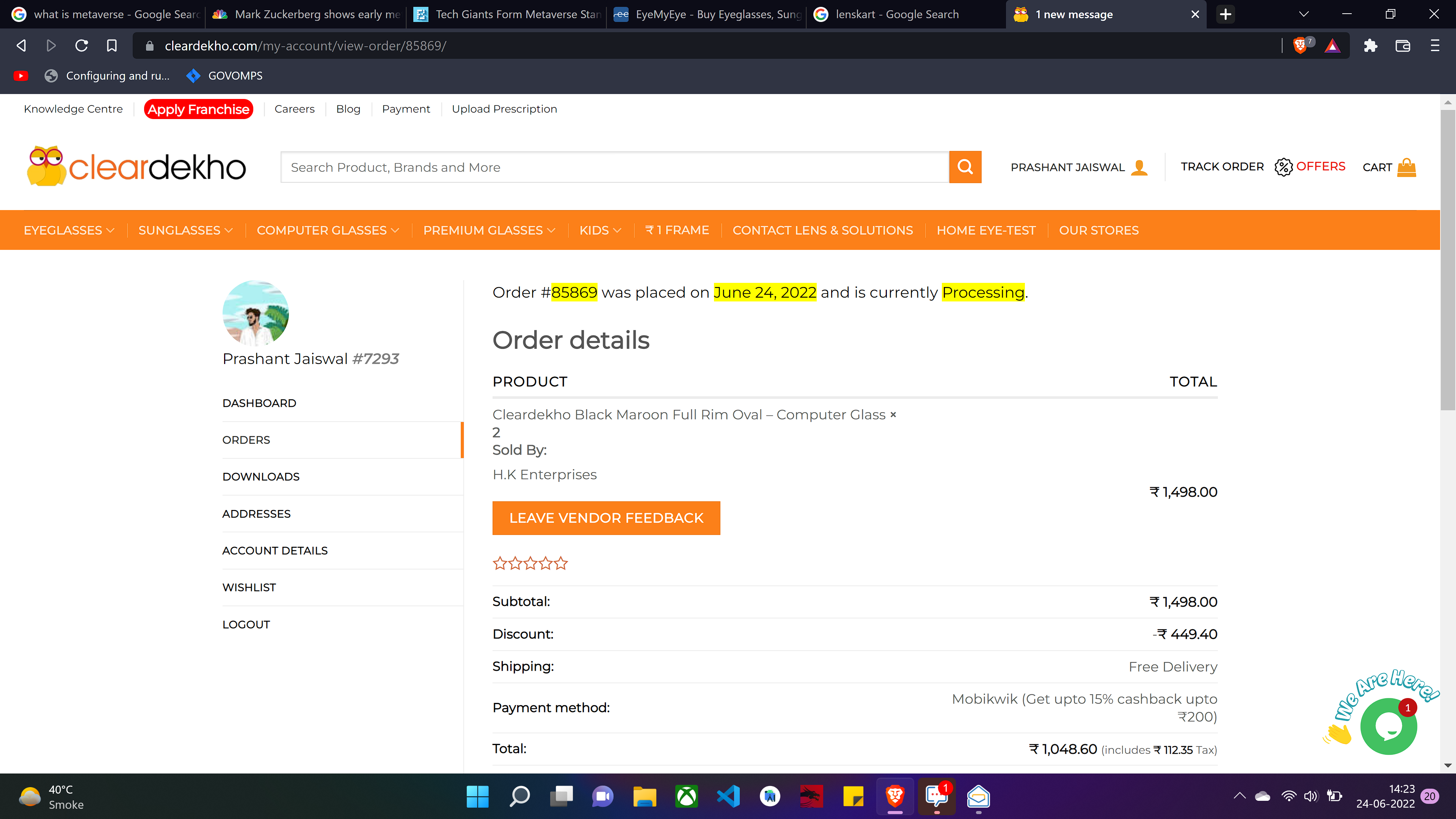Close the 1 new message tab
The height and width of the screenshot is (819, 1456).
pyautogui.click(x=1195, y=14)
